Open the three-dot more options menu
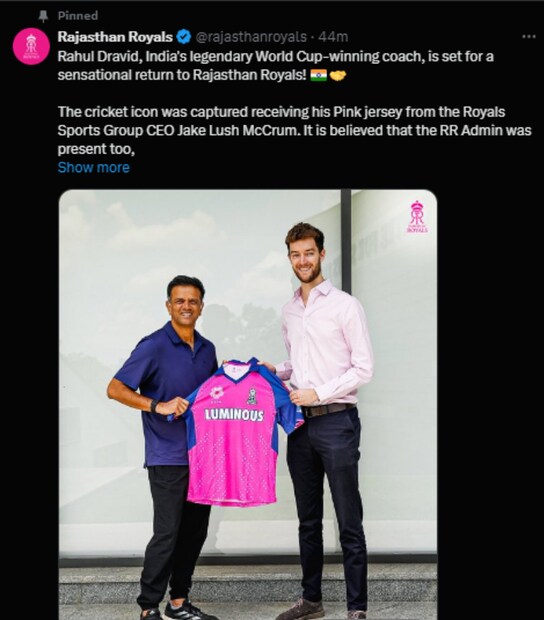 529,36
